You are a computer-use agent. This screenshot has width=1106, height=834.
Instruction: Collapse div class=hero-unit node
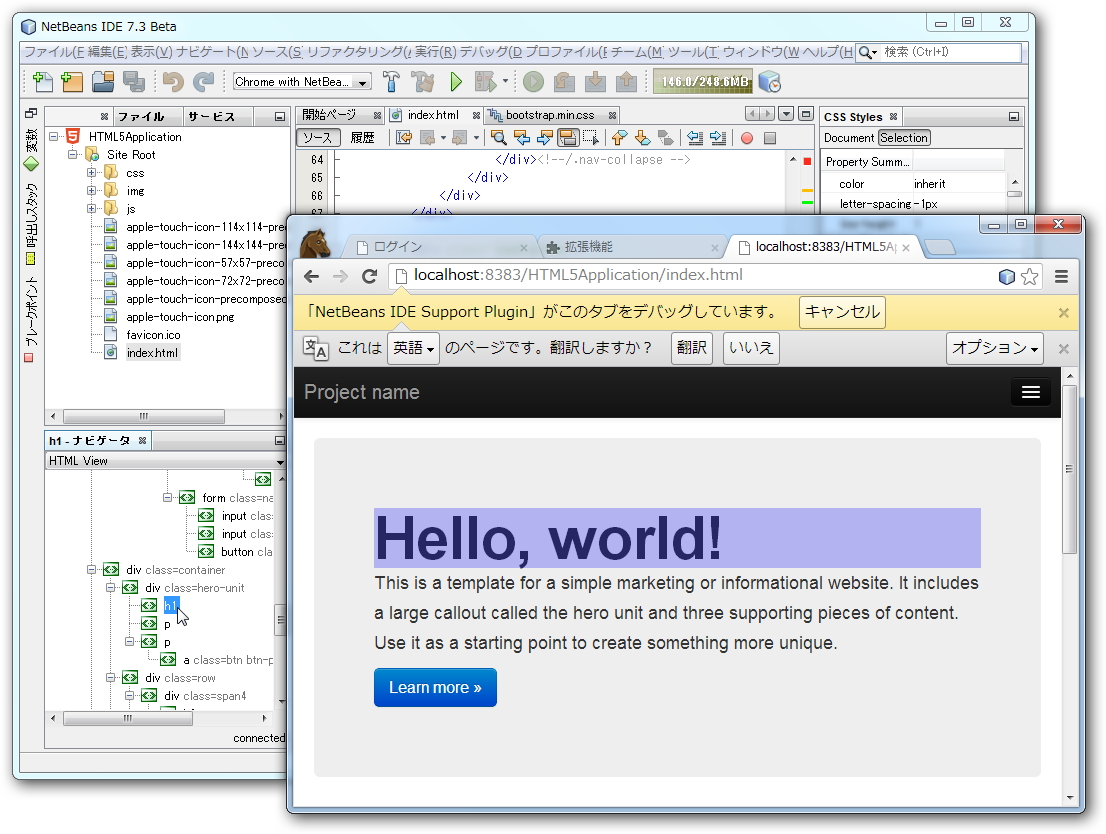[110, 588]
